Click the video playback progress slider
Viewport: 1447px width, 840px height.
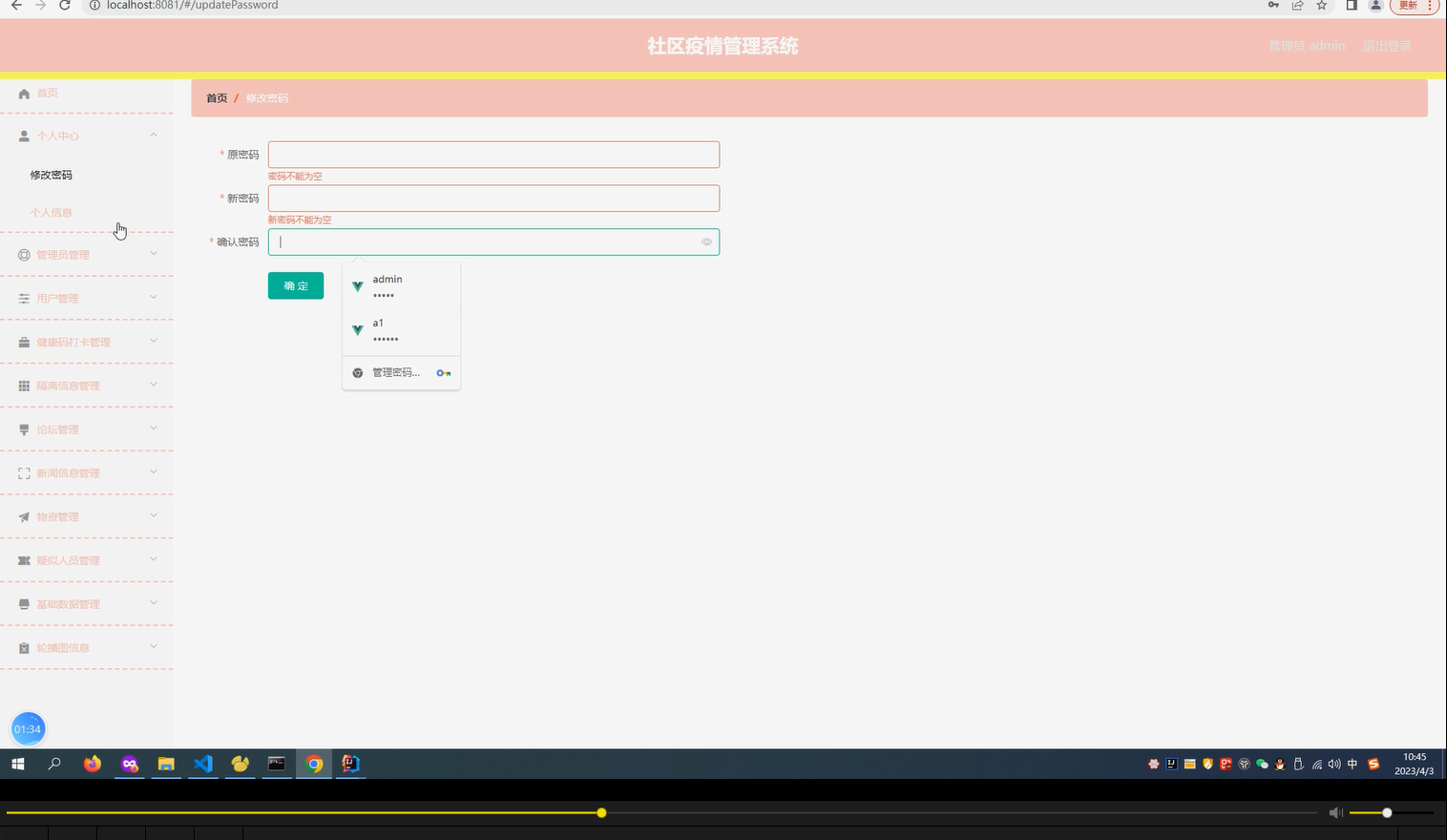tap(601, 812)
